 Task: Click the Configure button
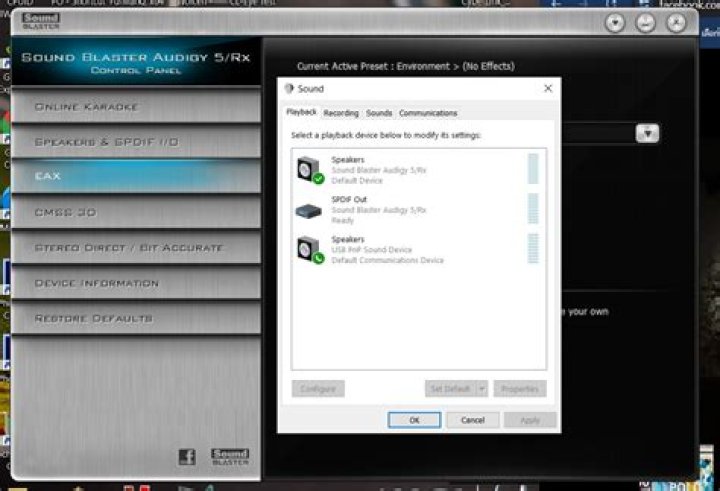click(318, 389)
